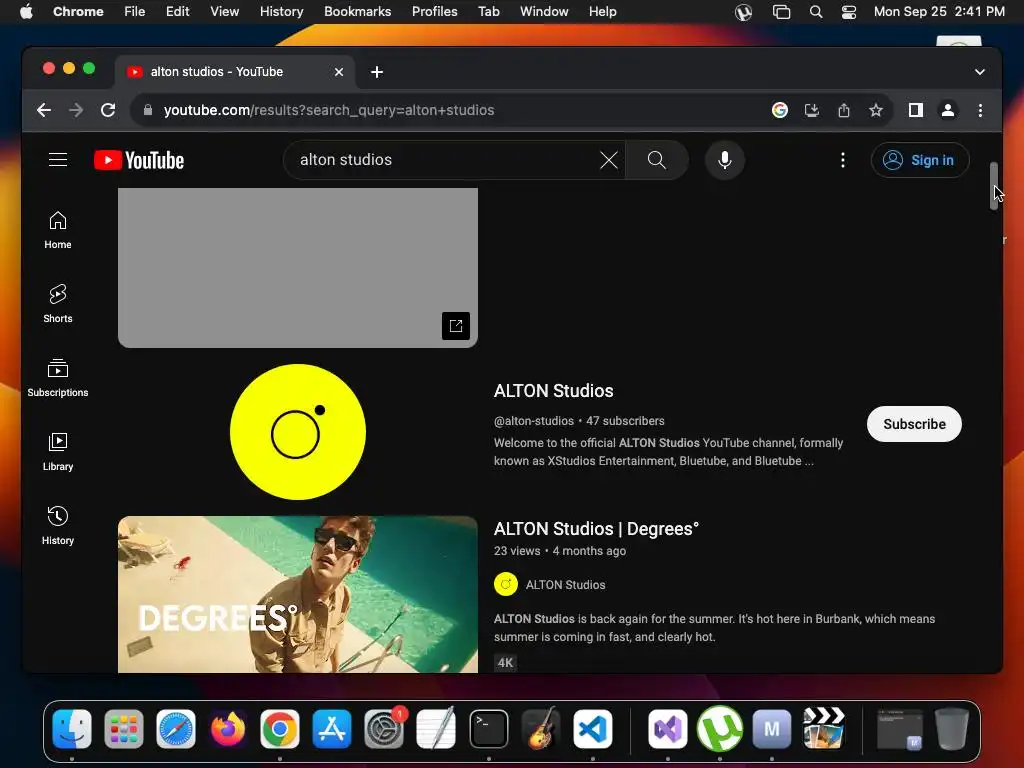Open the History menu in the menu bar

[281, 12]
